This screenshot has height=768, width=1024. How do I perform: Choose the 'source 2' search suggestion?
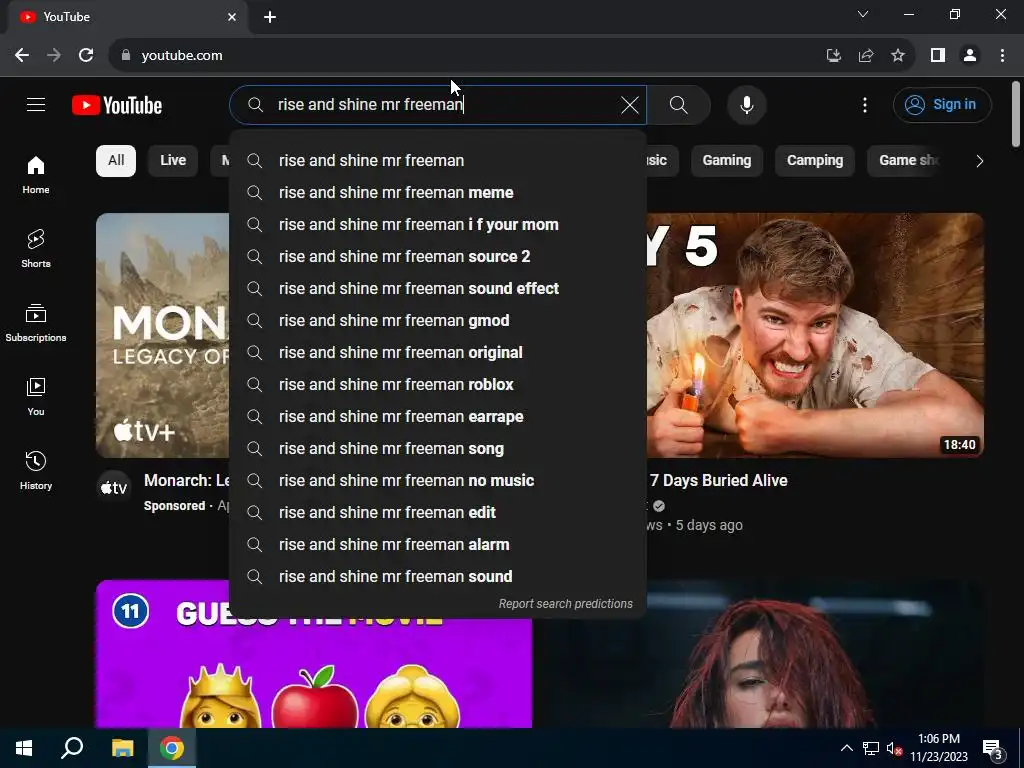click(438, 257)
